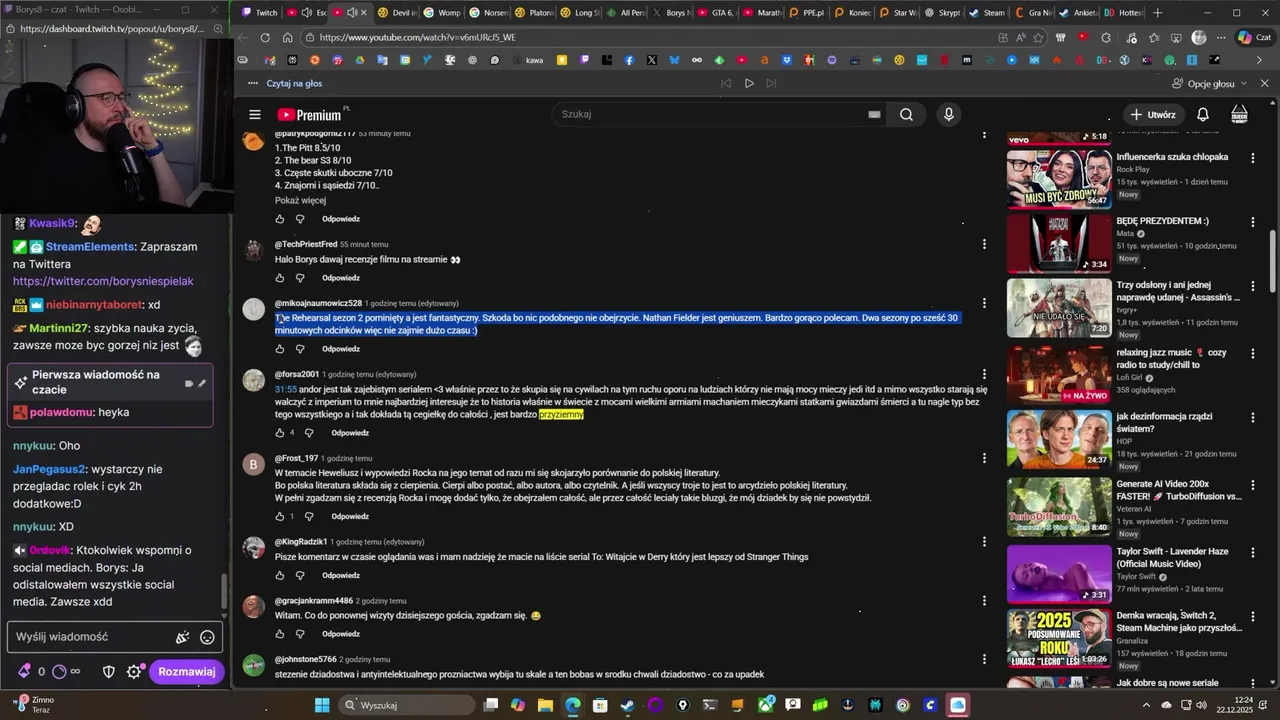This screenshot has height=720, width=1280.
Task: Open menu for Influencerka szuka chłopaka video
Action: coord(1253,158)
